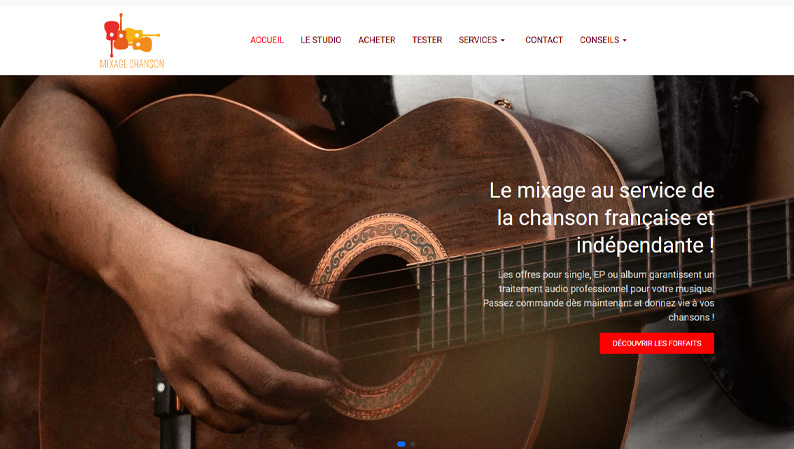Click the hero headline about mixage
Image resolution: width=794 pixels, height=449 pixels.
pos(602,218)
